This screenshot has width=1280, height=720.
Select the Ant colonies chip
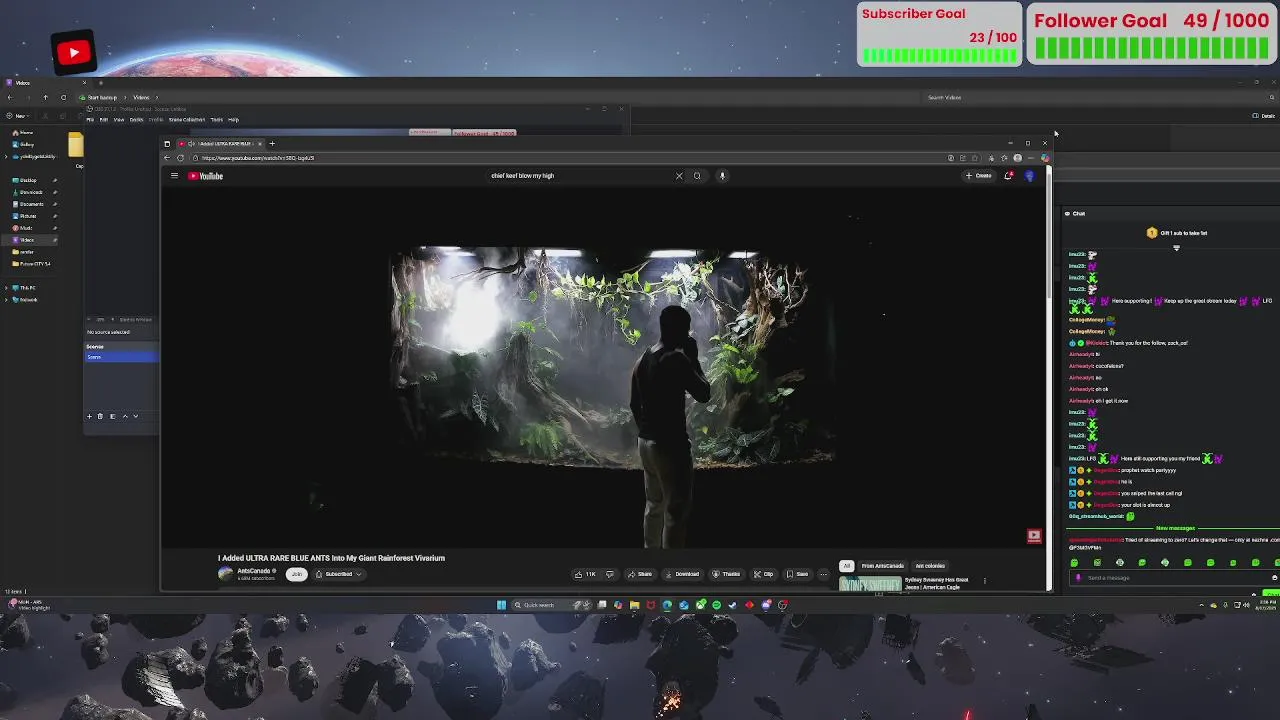tap(930, 566)
